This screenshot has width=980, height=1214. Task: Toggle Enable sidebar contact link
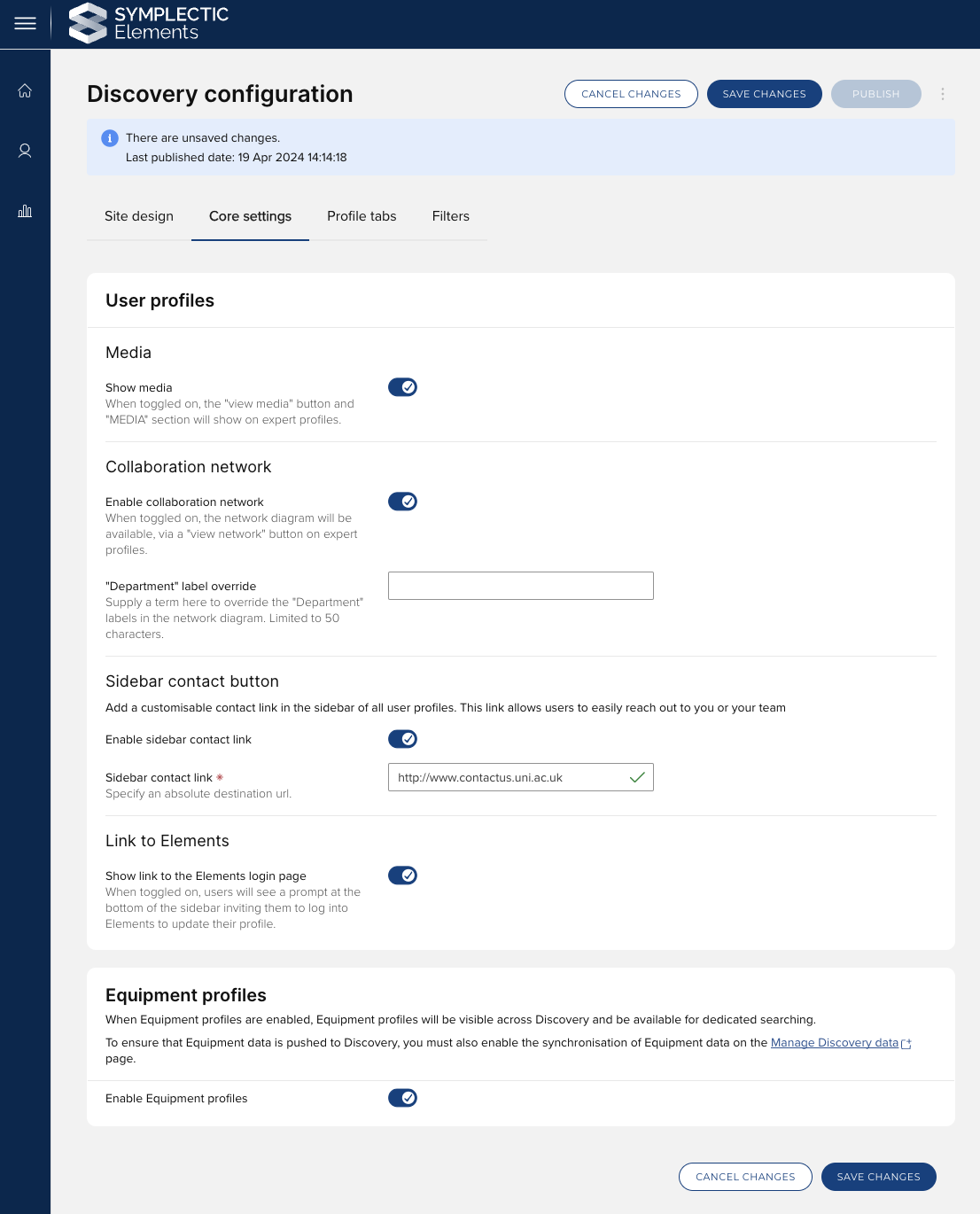click(x=402, y=739)
